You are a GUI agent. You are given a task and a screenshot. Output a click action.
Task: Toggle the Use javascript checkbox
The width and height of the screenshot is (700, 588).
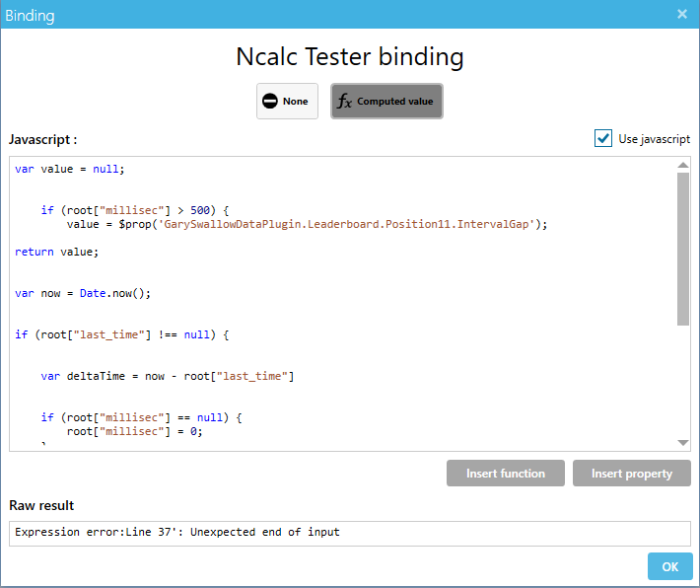click(x=603, y=139)
